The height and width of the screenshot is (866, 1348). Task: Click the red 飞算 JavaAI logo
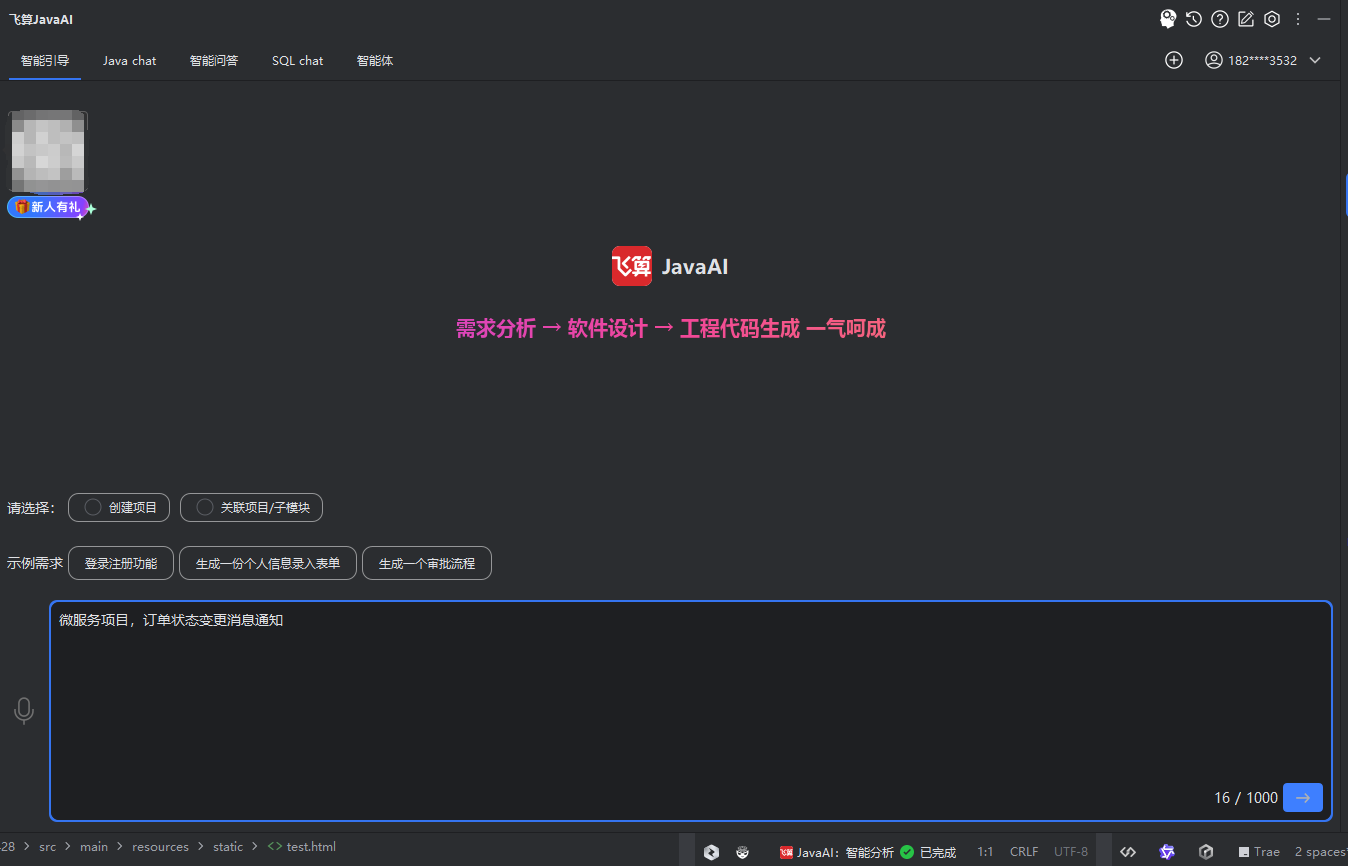pyautogui.click(x=632, y=266)
